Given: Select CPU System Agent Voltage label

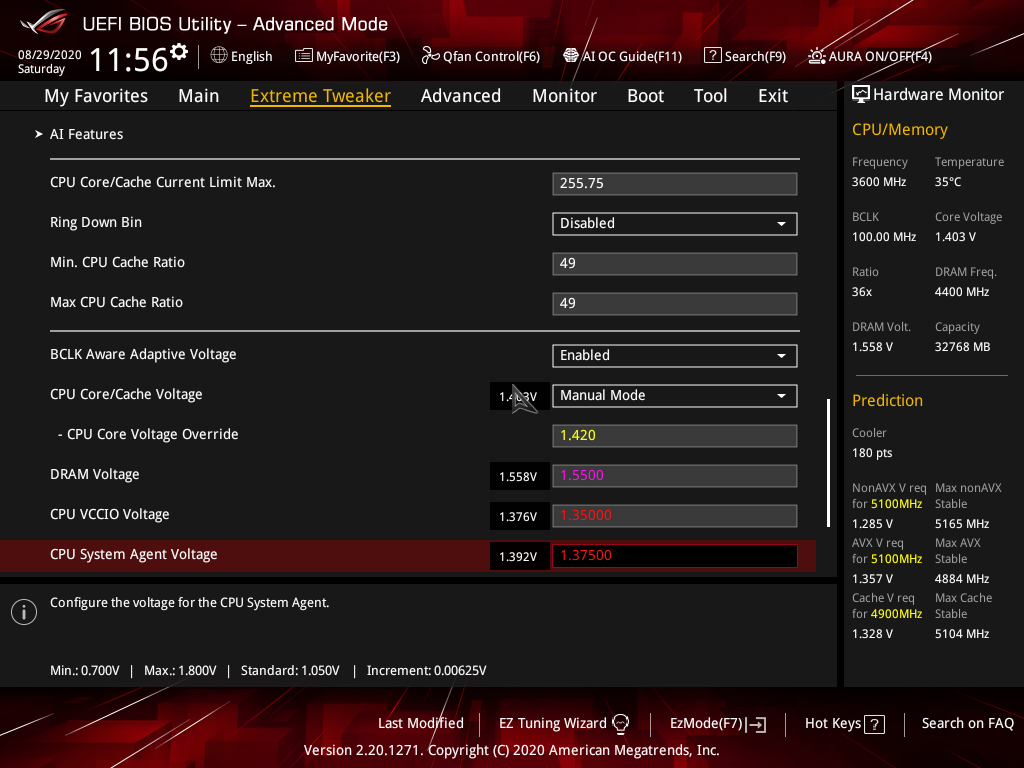Looking at the screenshot, I should 134,554.
